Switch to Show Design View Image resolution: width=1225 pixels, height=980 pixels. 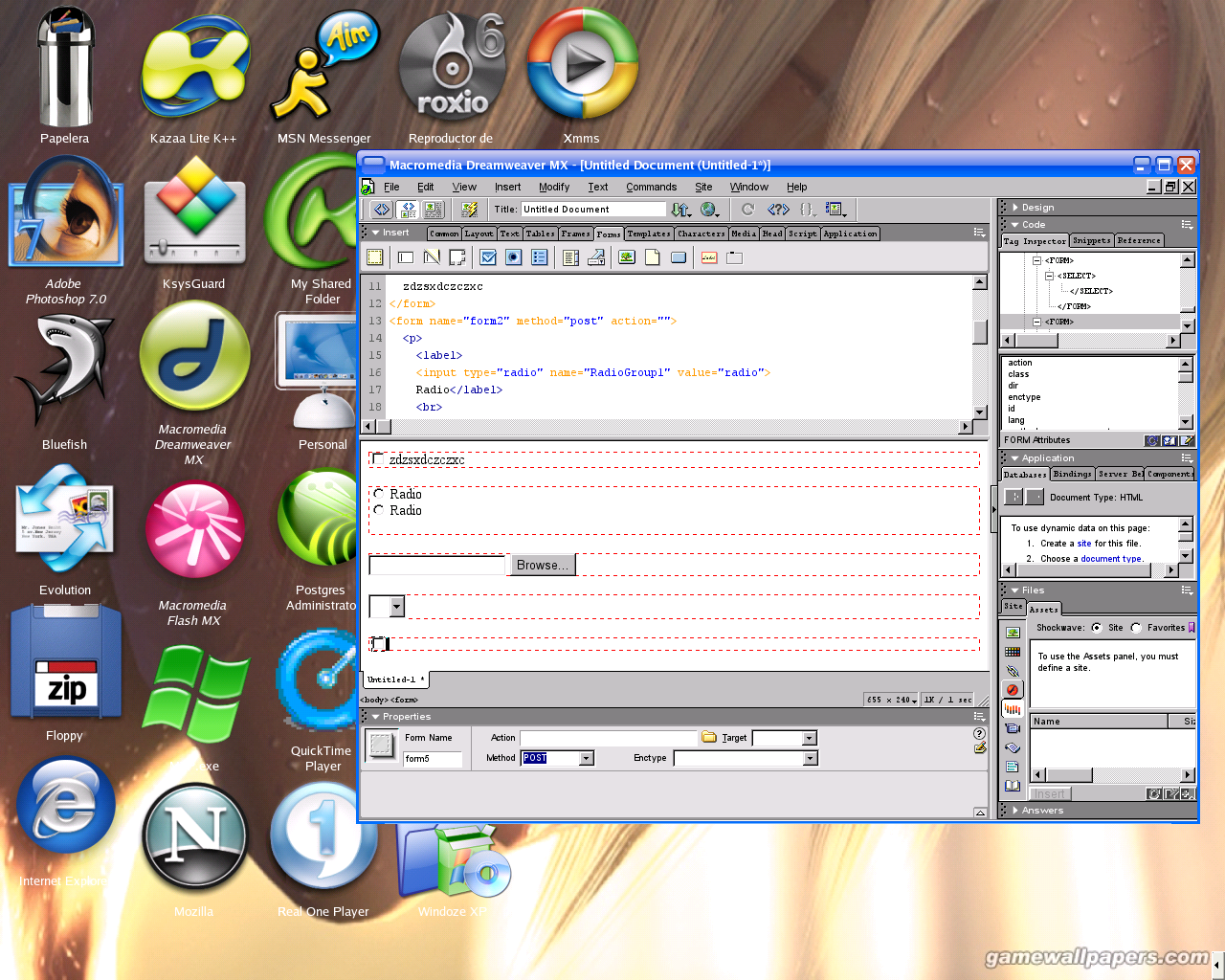pyautogui.click(x=434, y=209)
